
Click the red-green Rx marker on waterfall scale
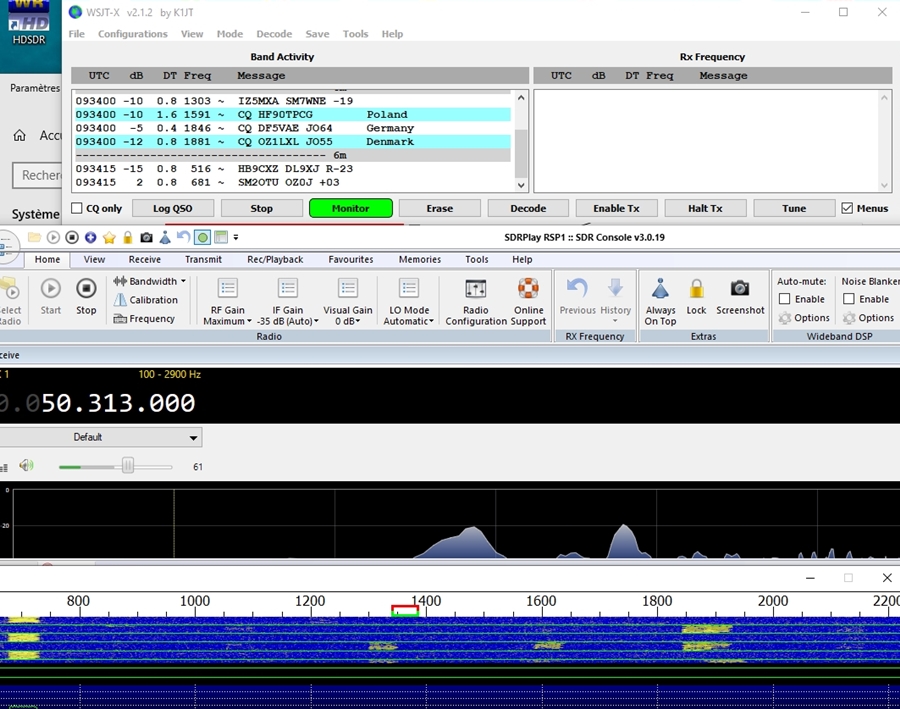tap(405, 610)
